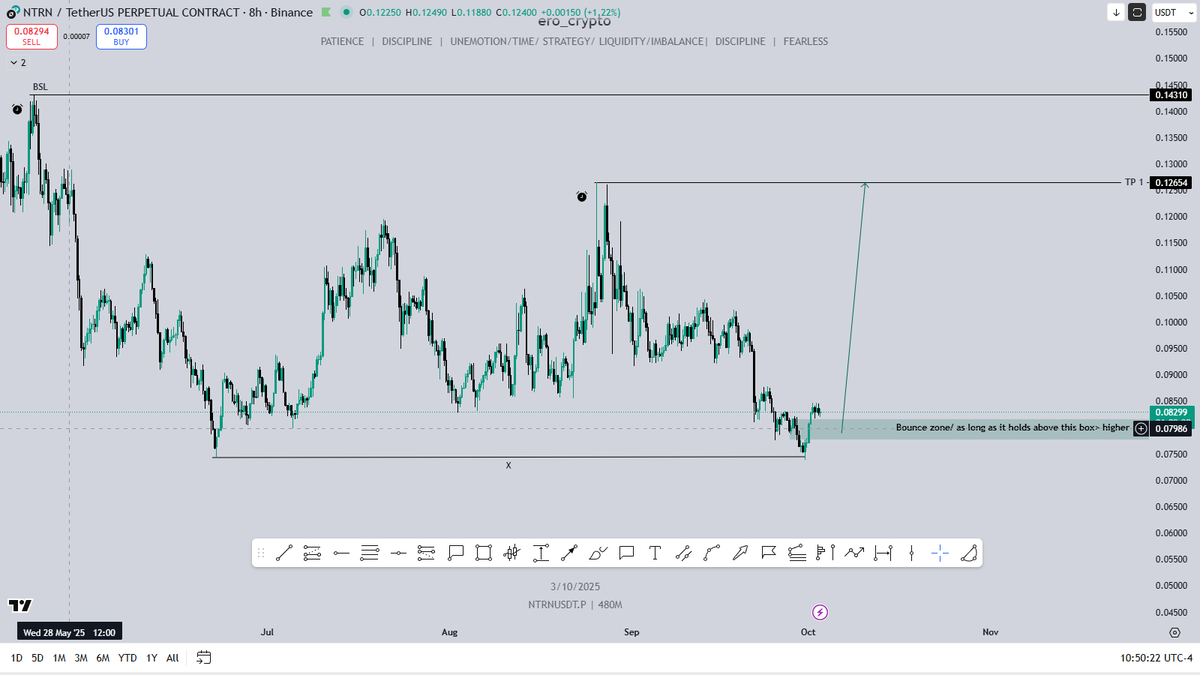Image resolution: width=1200 pixels, height=675 pixels.
Task: Click the alarm clock beside the September peak
Action: pyautogui.click(x=582, y=196)
